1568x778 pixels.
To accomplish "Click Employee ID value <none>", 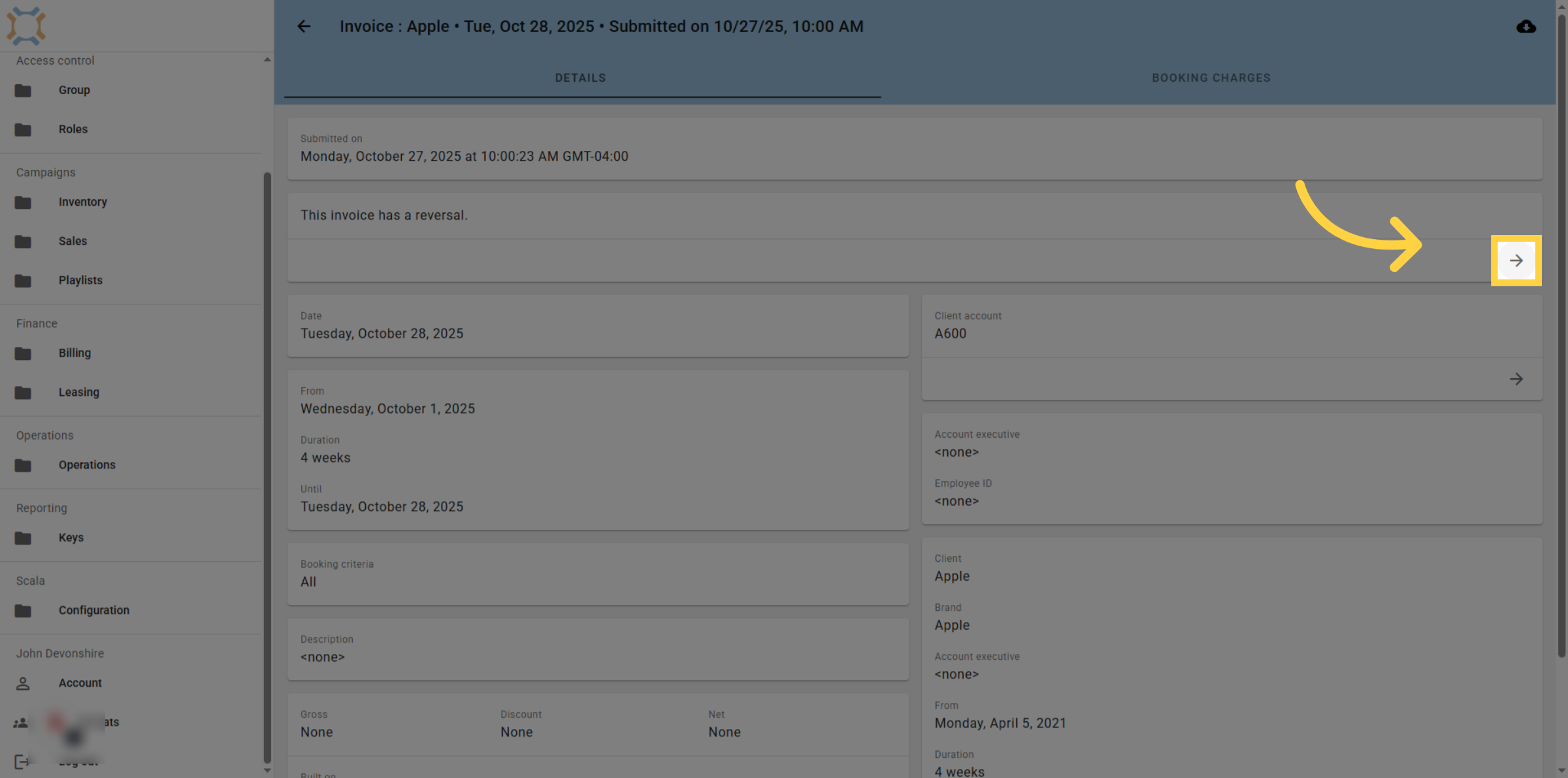I will point(956,500).
